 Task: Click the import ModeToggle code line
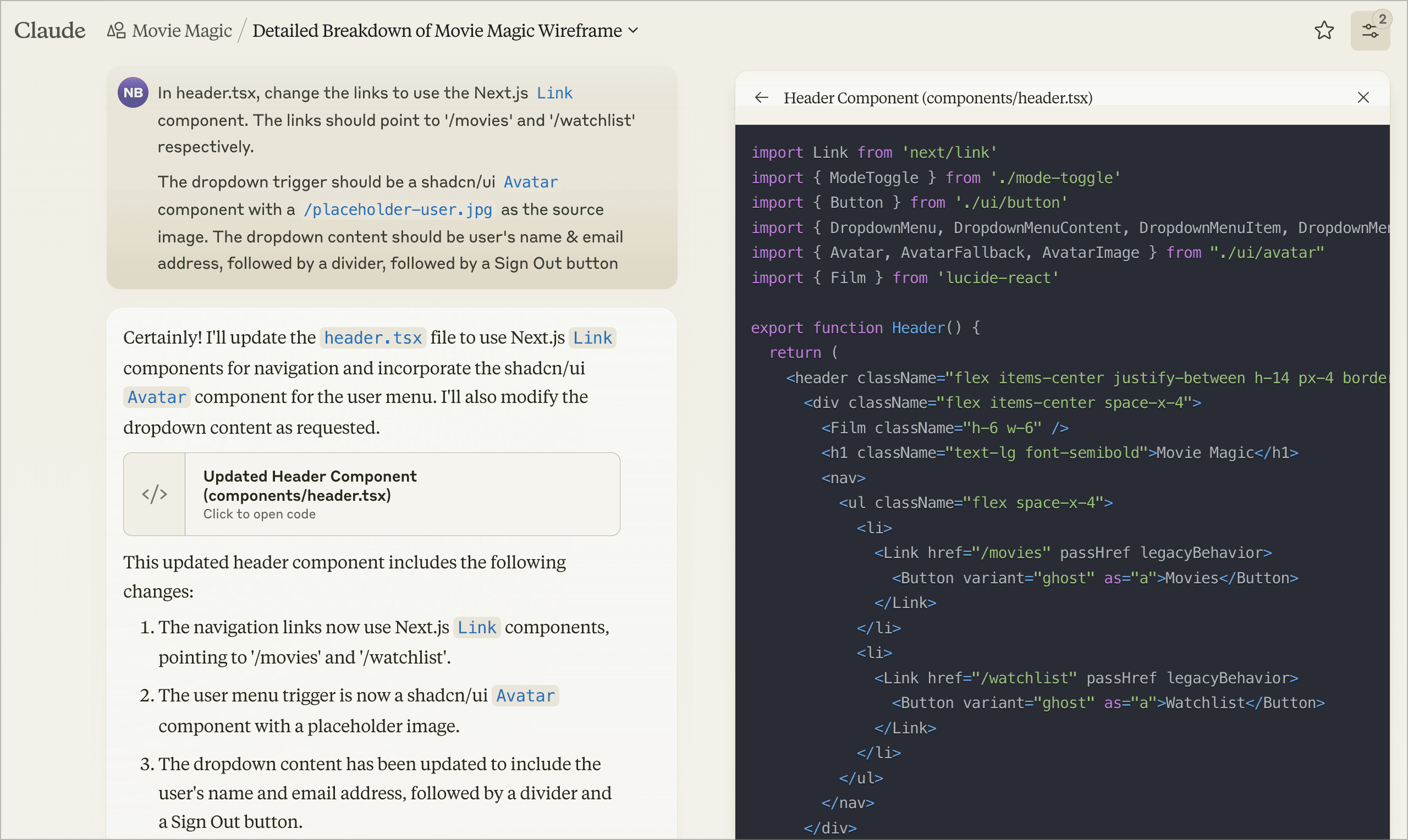click(x=935, y=178)
